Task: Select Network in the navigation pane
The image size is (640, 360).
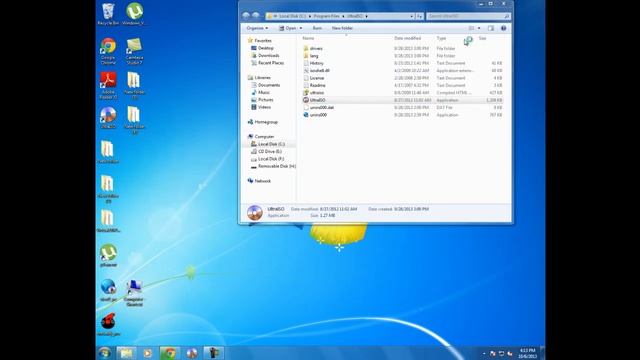Action: (262, 181)
